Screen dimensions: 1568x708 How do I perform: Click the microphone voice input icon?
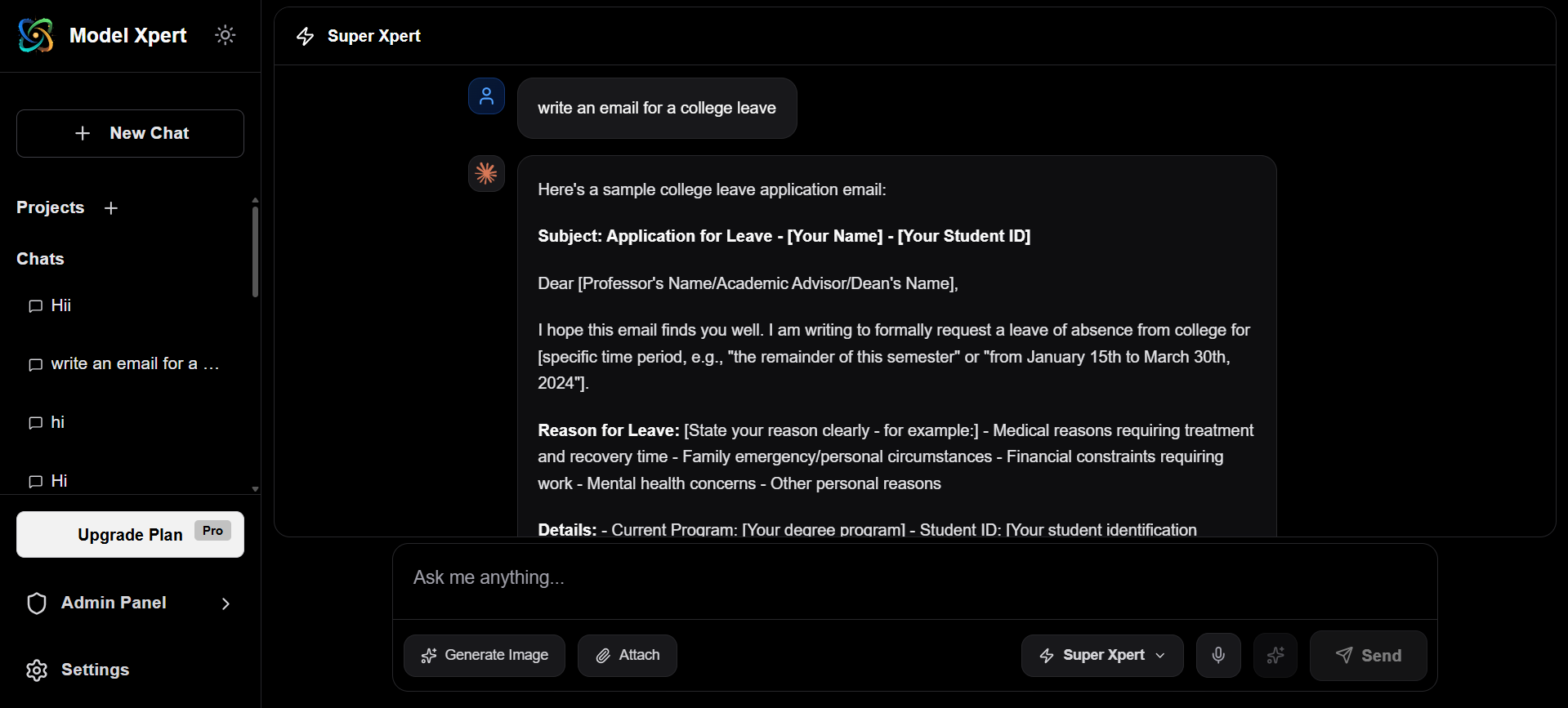1218,655
